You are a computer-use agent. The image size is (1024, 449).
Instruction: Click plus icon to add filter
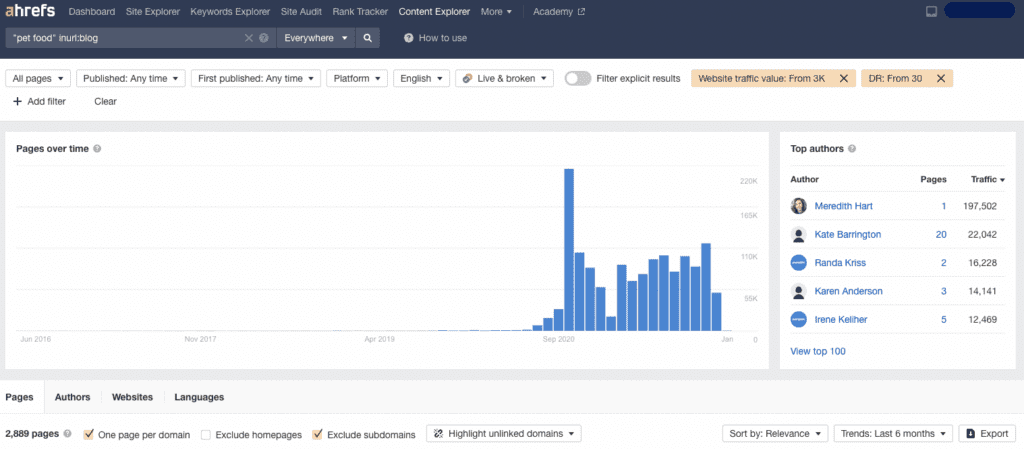pyautogui.click(x=18, y=101)
